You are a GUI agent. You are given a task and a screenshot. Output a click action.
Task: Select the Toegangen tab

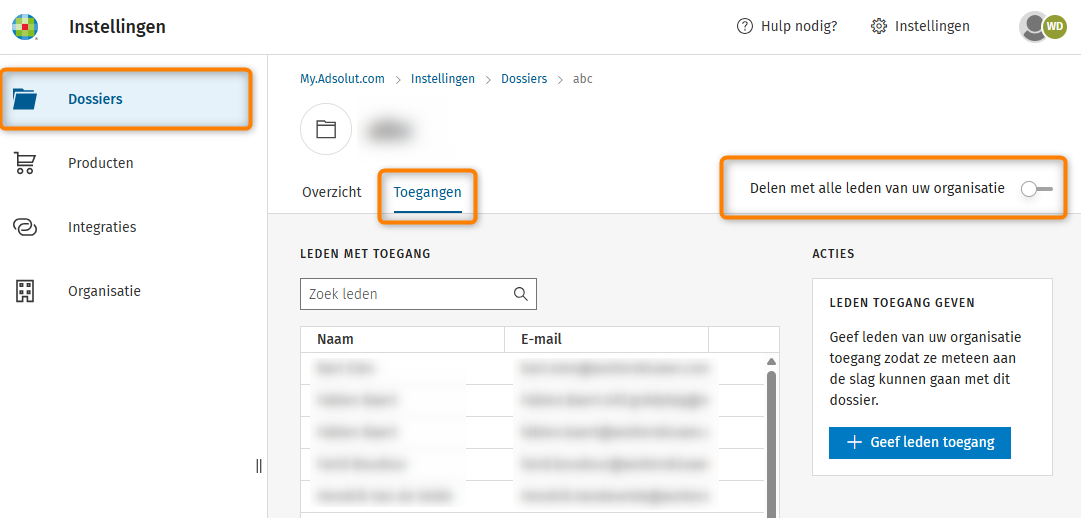[427, 192]
